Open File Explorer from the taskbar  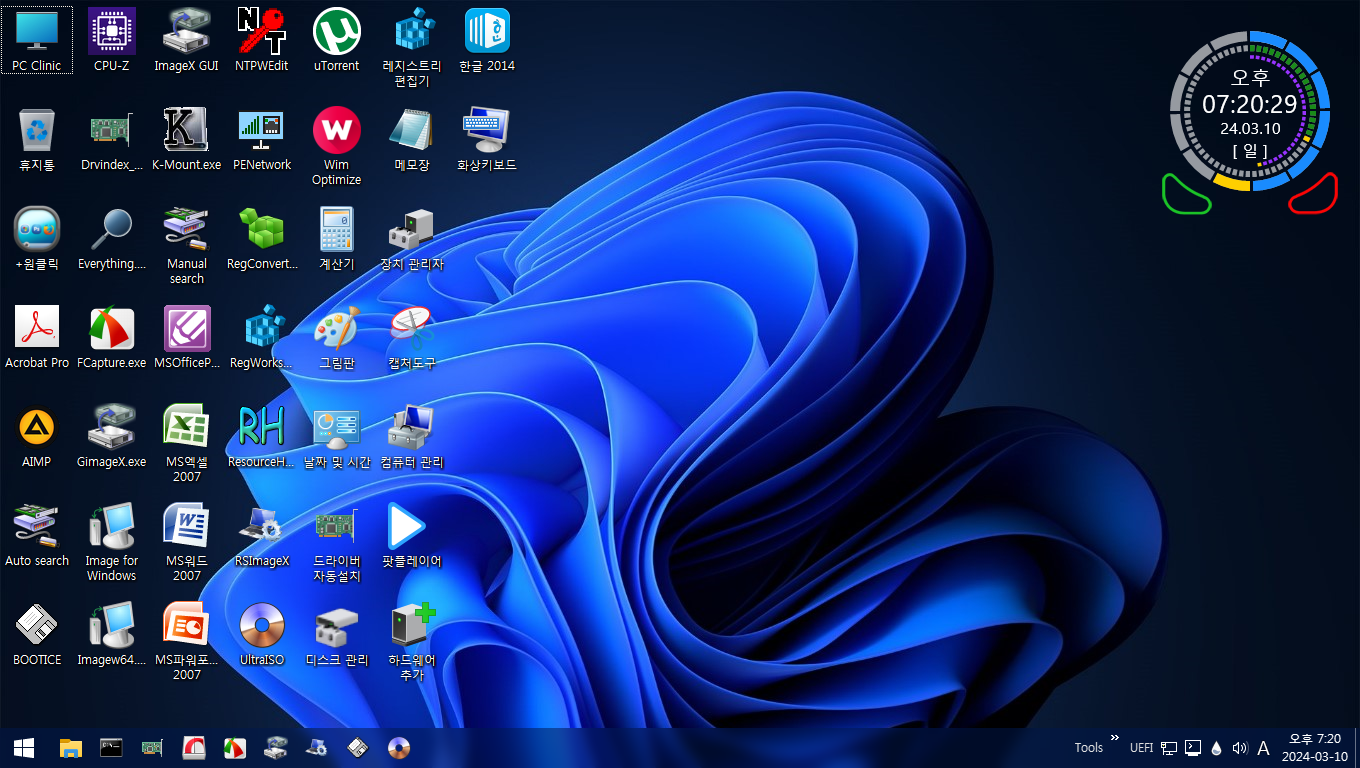click(70, 748)
